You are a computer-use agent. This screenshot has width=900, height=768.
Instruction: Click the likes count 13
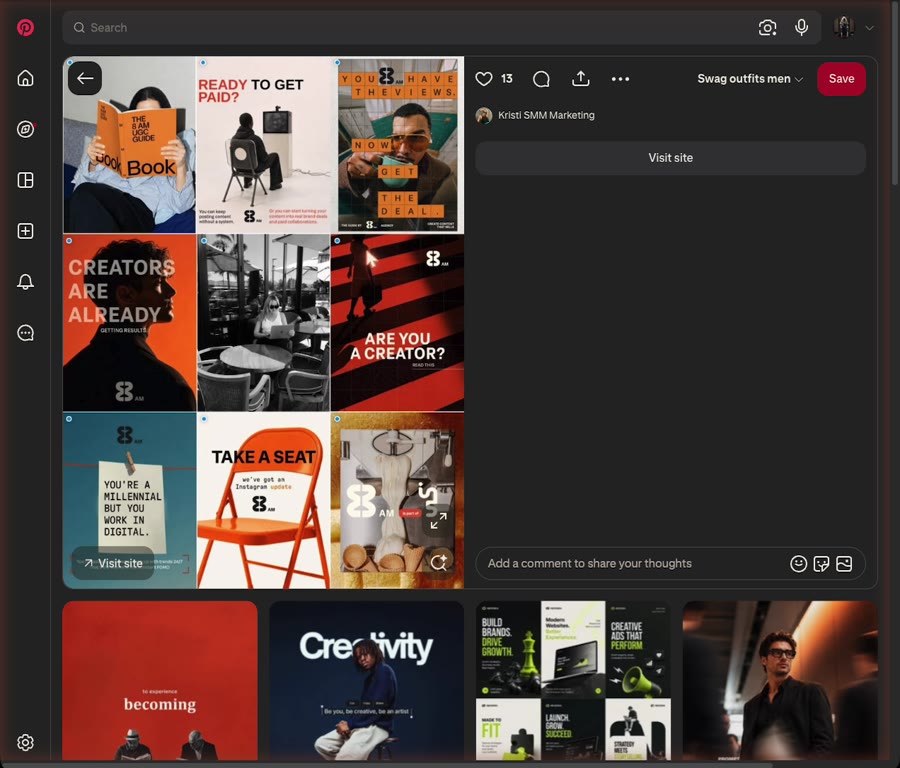click(x=507, y=79)
